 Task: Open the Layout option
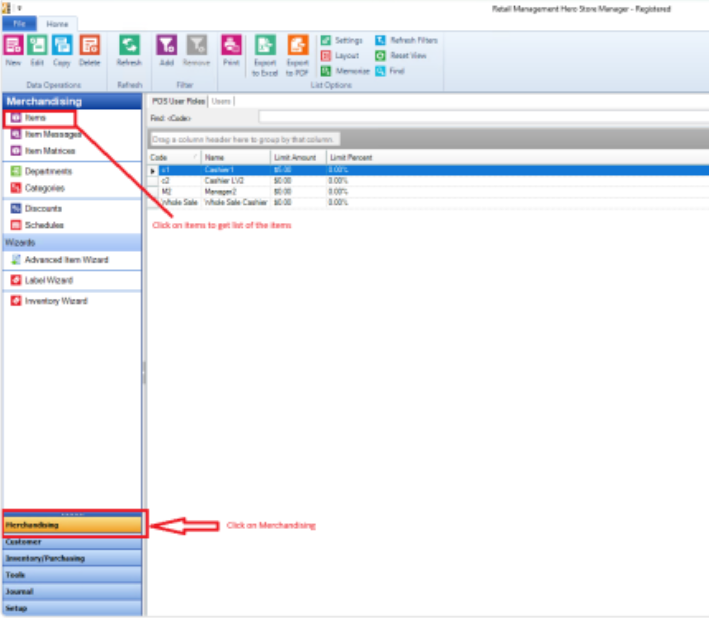(x=340, y=56)
